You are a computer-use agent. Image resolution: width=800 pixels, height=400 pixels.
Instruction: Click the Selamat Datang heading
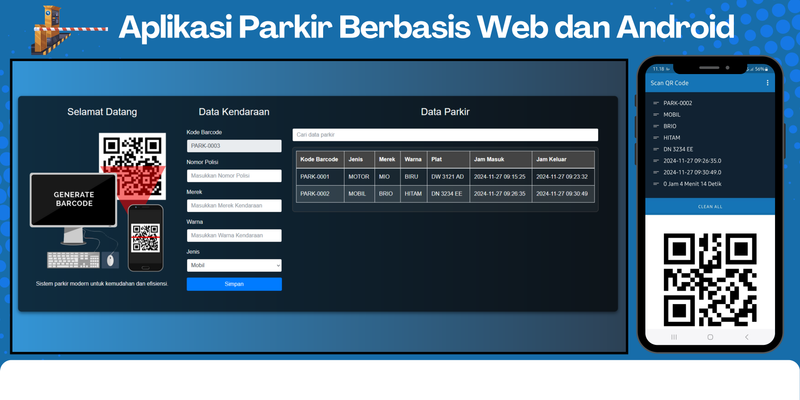point(102,112)
